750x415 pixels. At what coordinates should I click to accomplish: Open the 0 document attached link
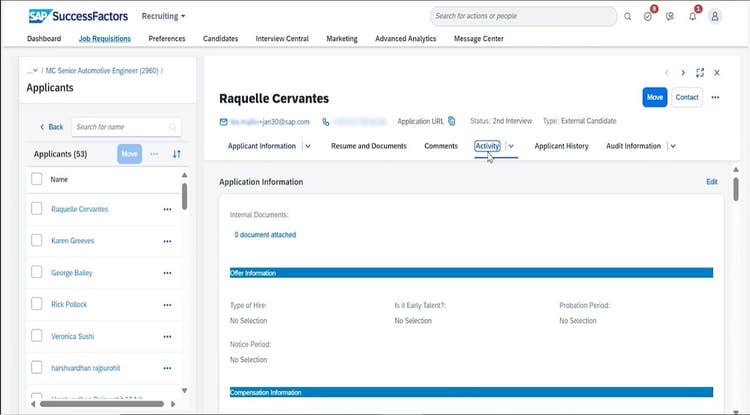265,235
